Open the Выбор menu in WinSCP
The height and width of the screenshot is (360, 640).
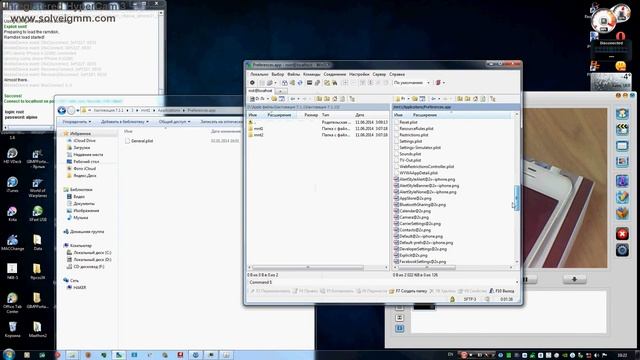[278, 74]
